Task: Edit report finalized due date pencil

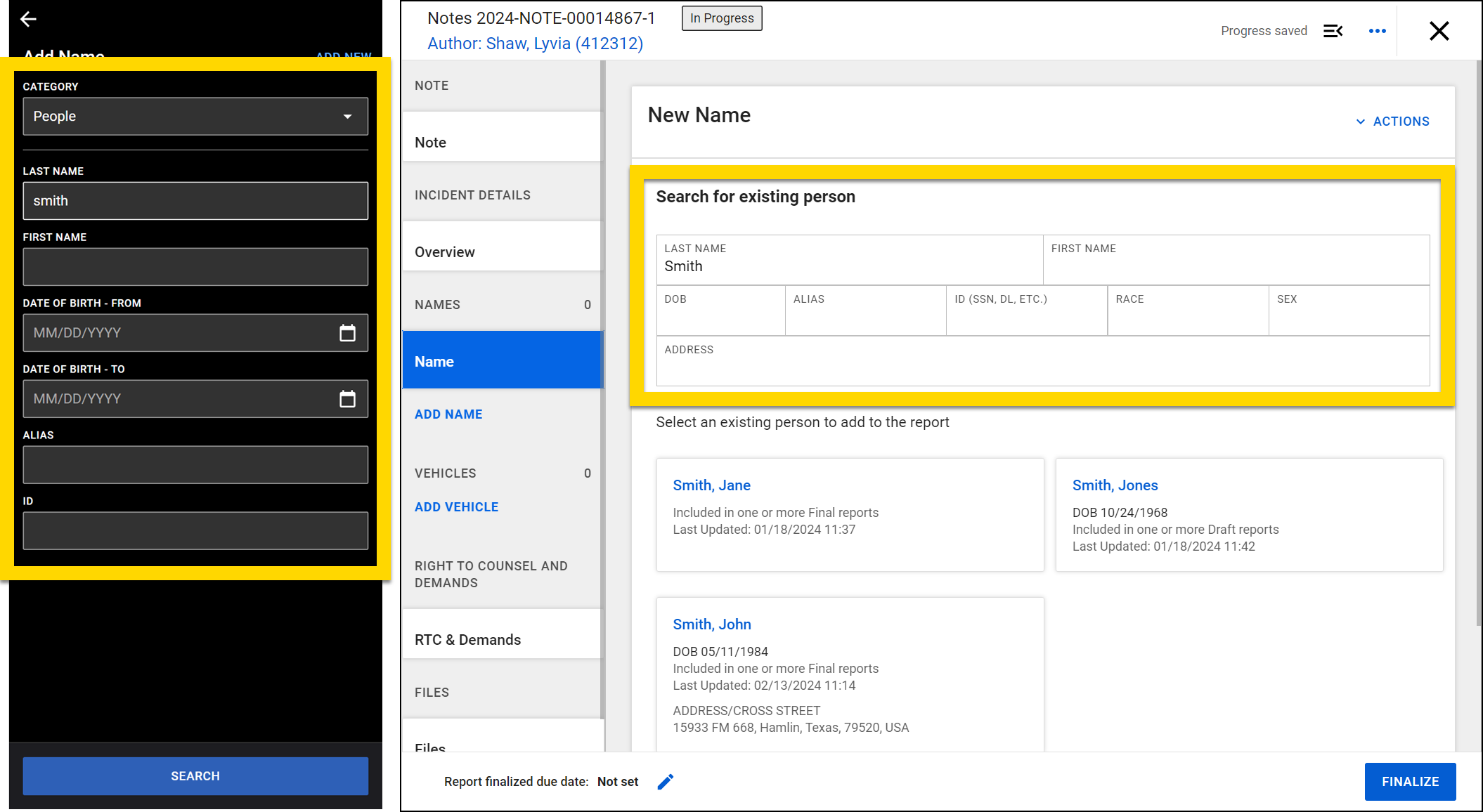Action: click(665, 782)
